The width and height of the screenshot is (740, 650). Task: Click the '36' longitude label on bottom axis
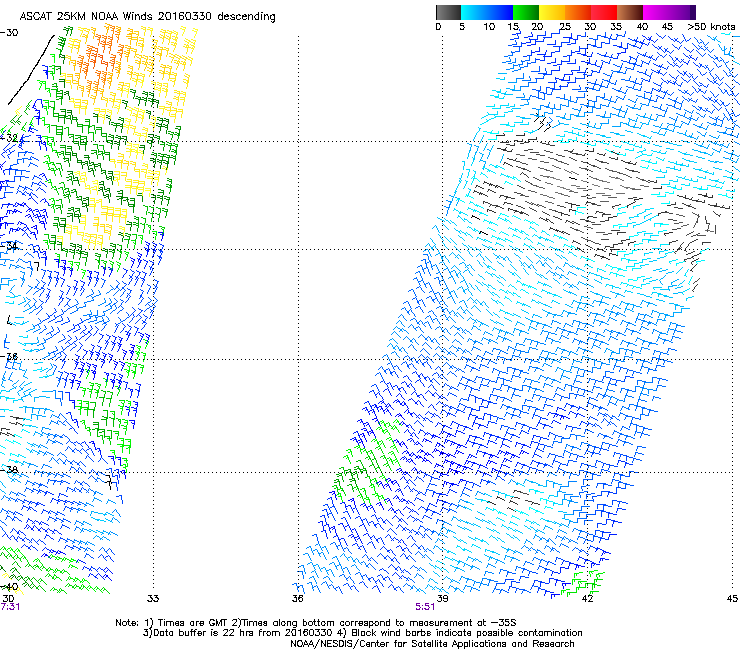click(297, 599)
